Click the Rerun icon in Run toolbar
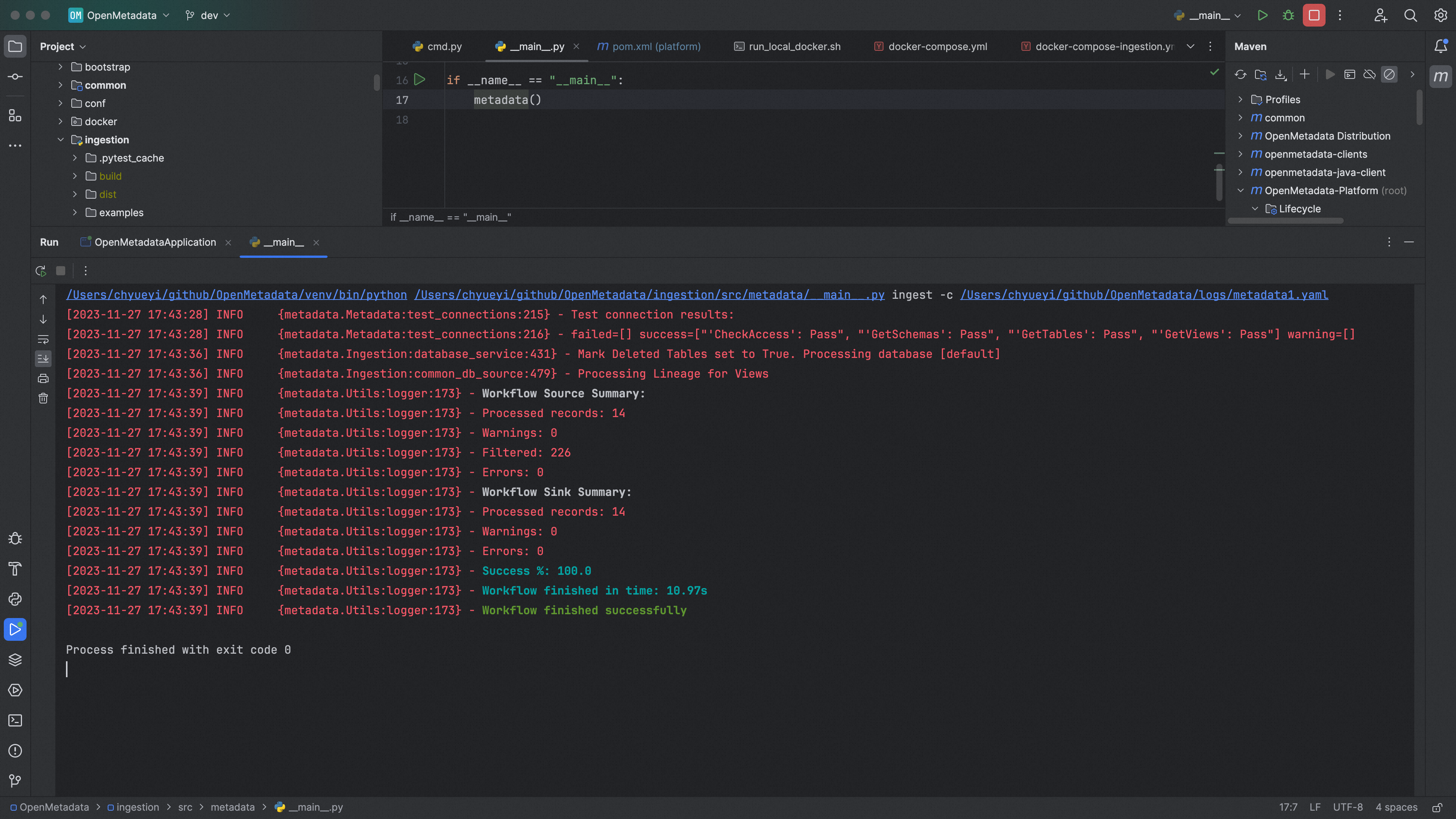The image size is (1456, 819). tap(41, 271)
